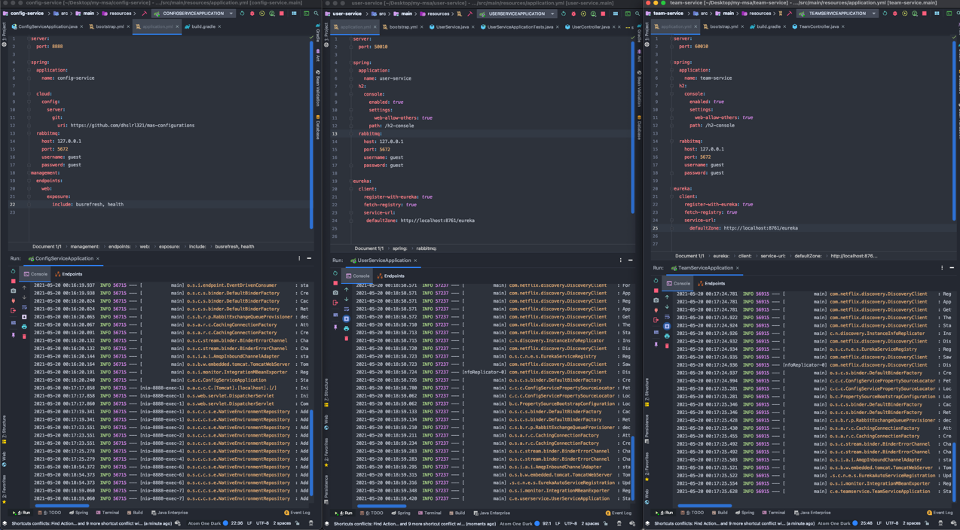Toggle pin tab icon in config-service Run panel
This screenshot has width=960, height=530.
[x=13, y=335]
